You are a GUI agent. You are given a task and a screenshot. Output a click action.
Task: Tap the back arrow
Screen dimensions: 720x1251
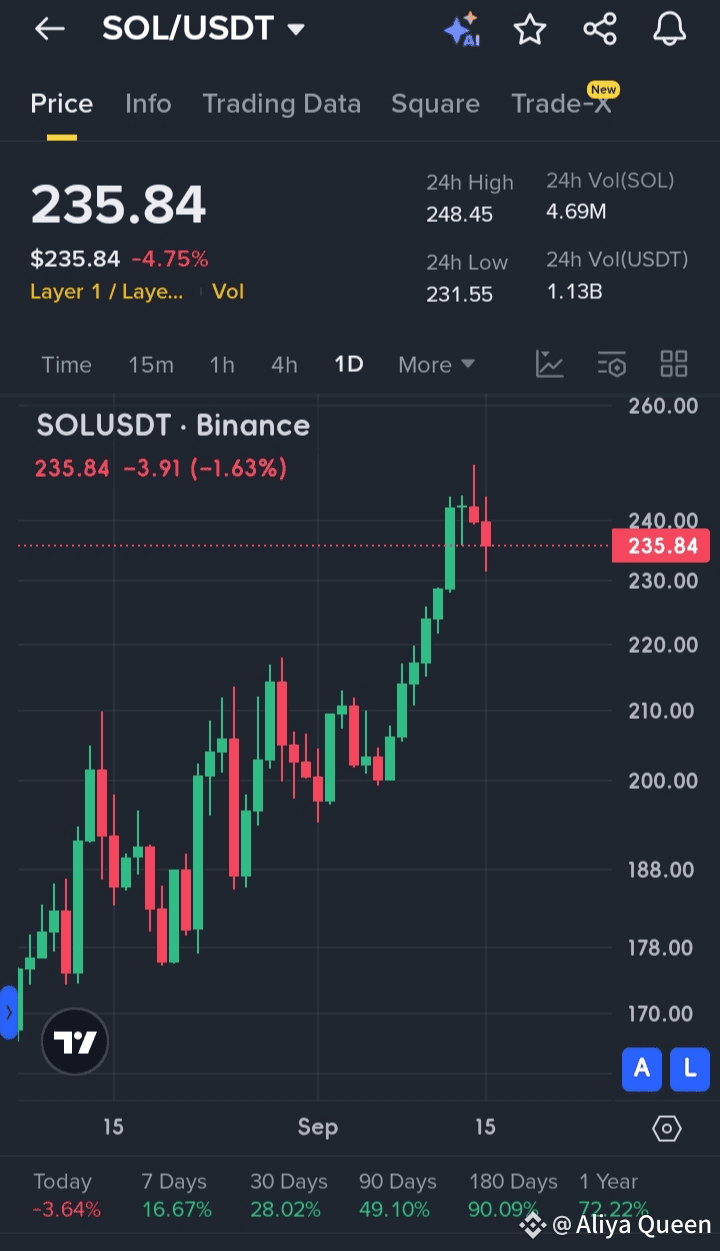(x=49, y=30)
